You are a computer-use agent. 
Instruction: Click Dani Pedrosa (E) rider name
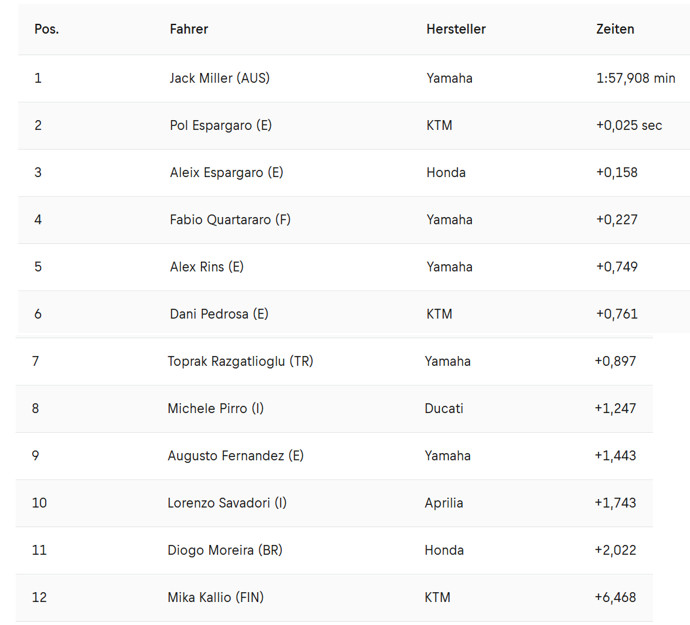tap(219, 314)
